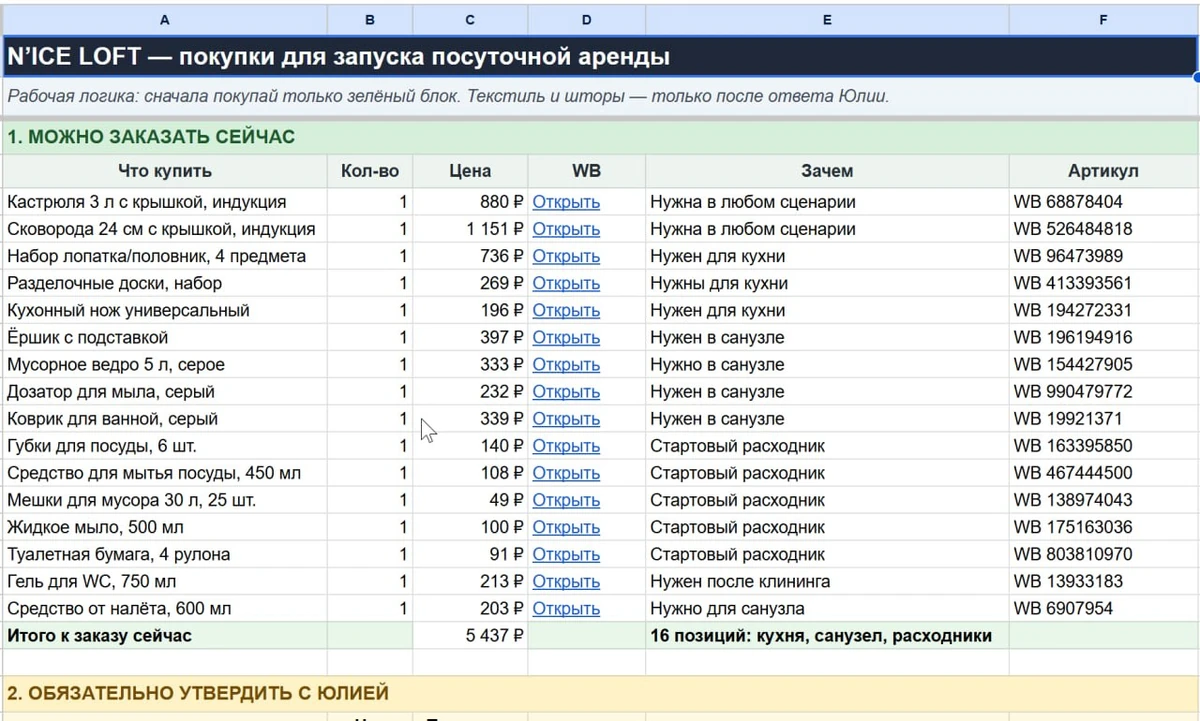Image resolution: width=1200 pixels, height=721 pixels.
Task: Select article cell WB 526484818
Action: (1103, 229)
